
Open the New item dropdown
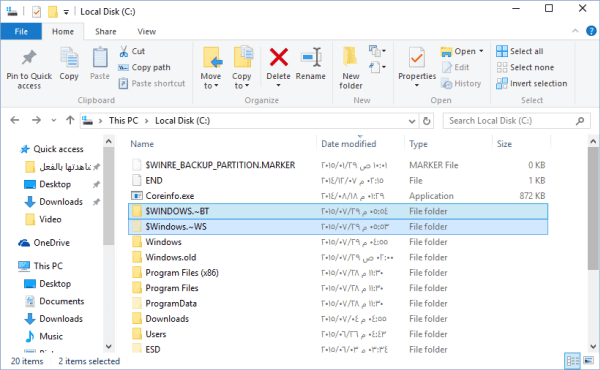[377, 51]
